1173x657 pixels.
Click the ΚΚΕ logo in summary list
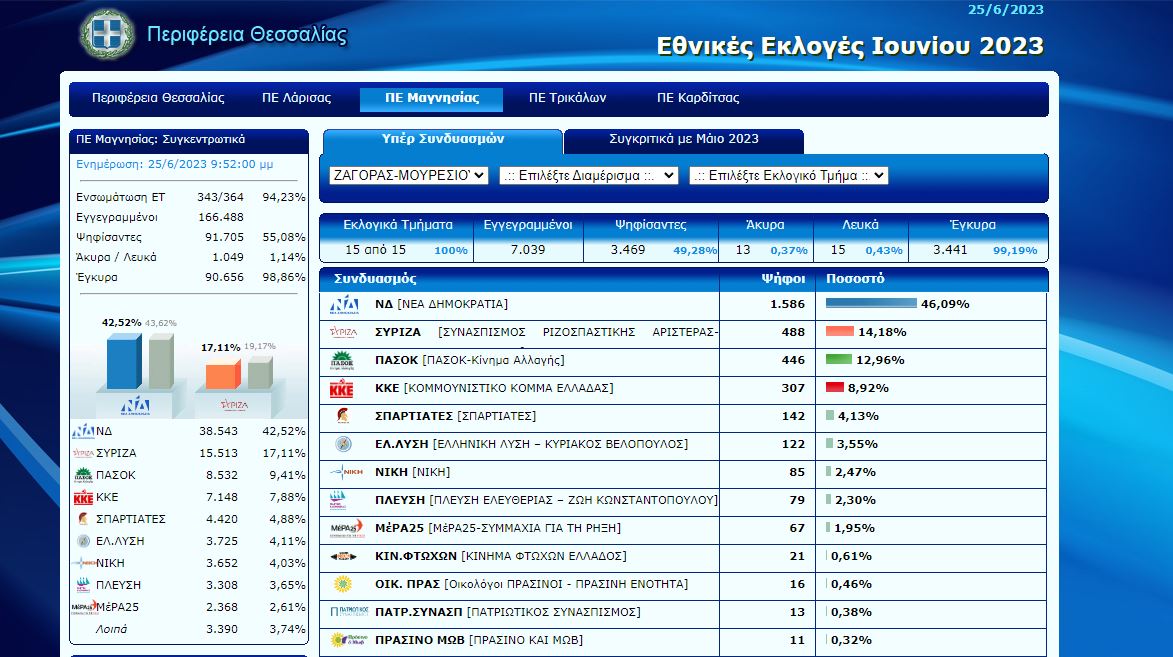pos(83,498)
